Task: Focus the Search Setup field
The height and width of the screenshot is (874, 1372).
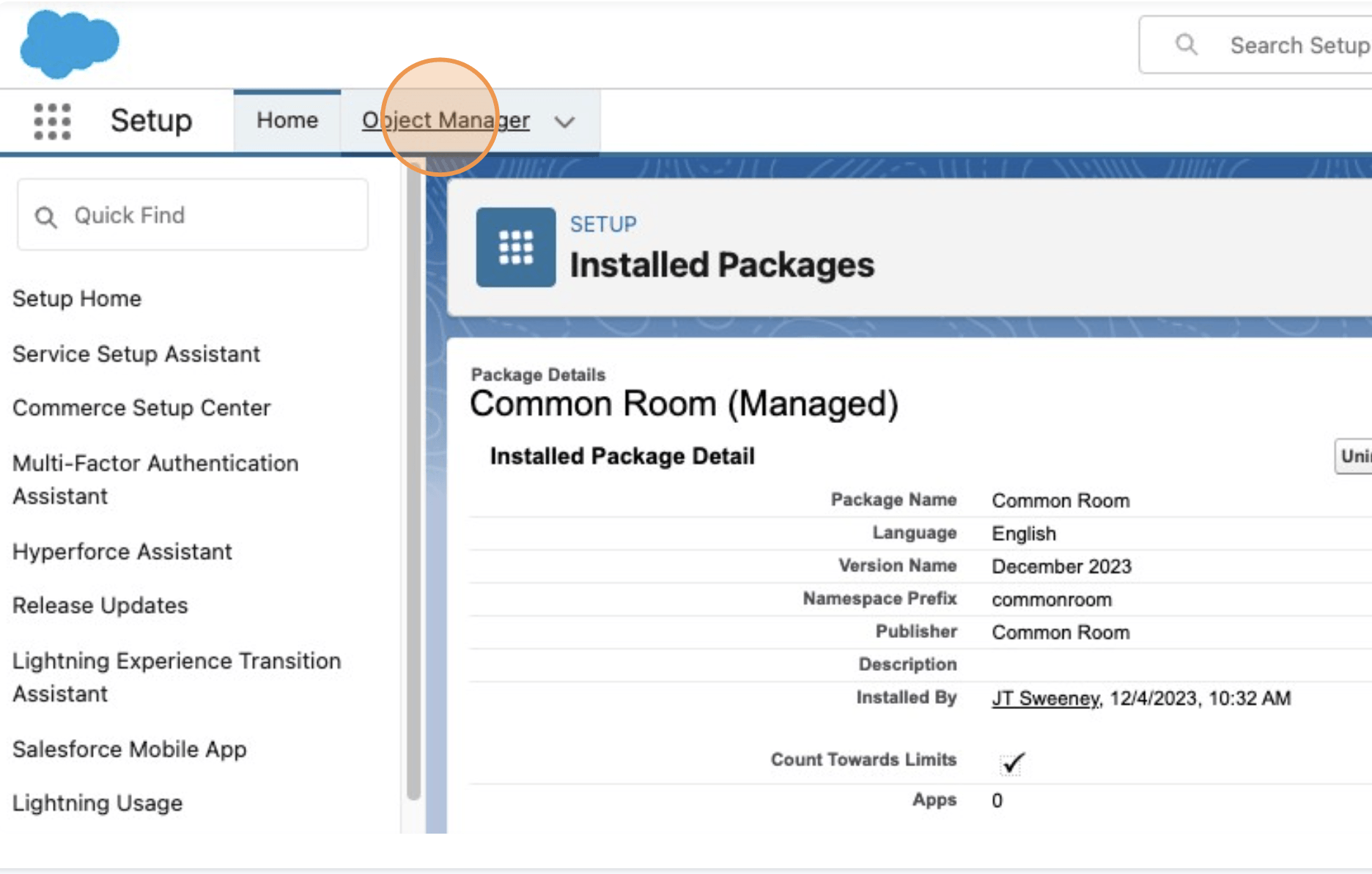Action: 1255,45
